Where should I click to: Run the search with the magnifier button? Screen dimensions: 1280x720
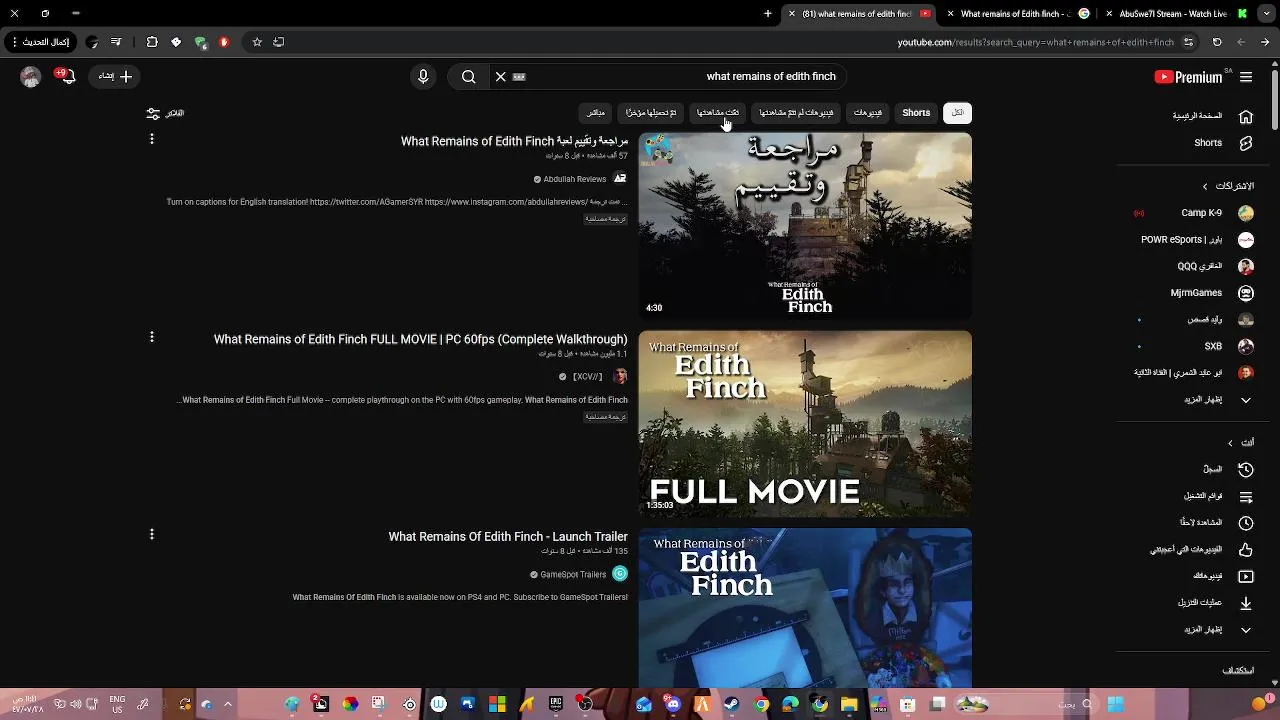pyautogui.click(x=468, y=77)
